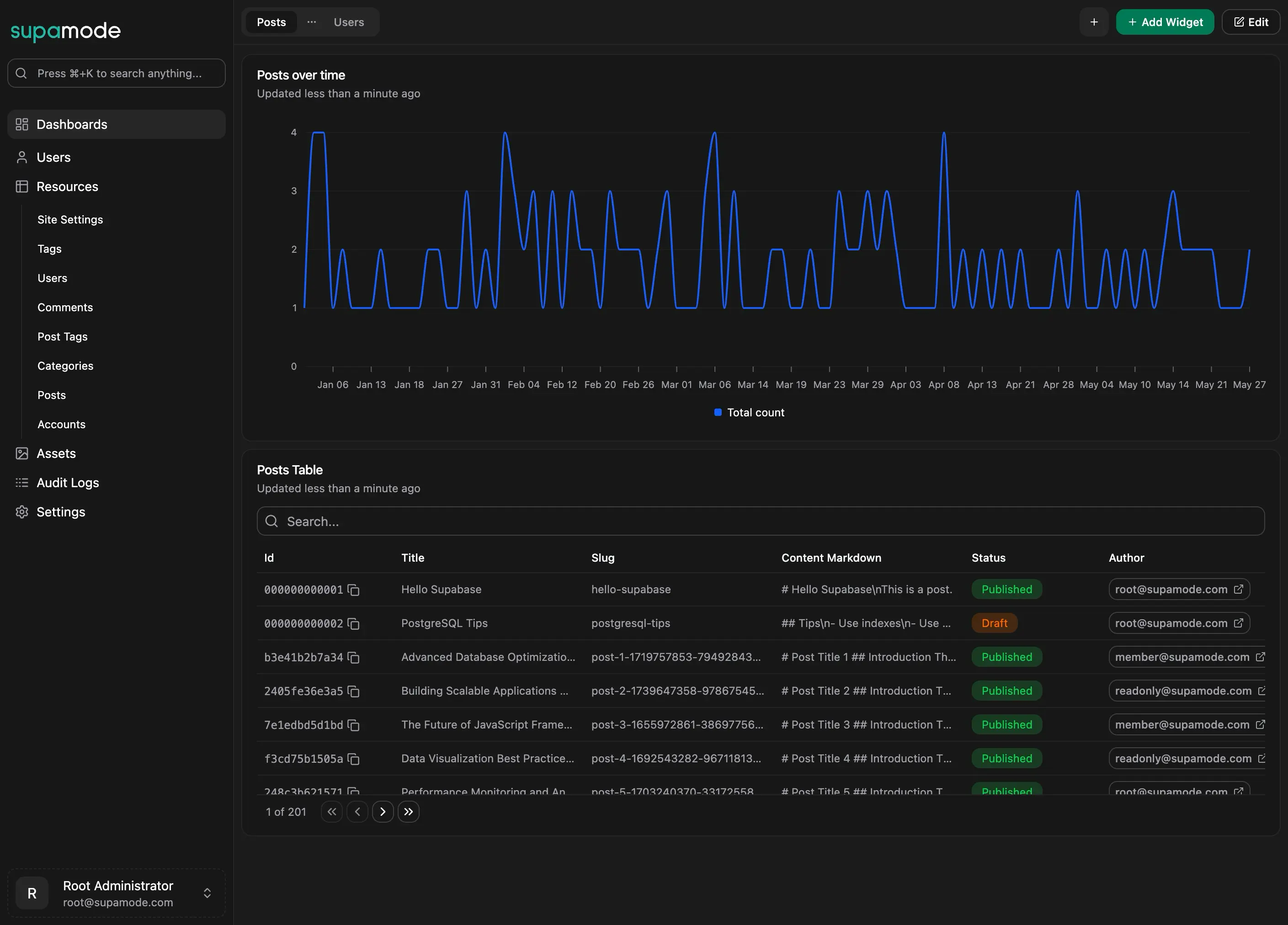Select the Users icon in the sidebar
This screenshot has width=1288, height=925.
tap(21, 157)
